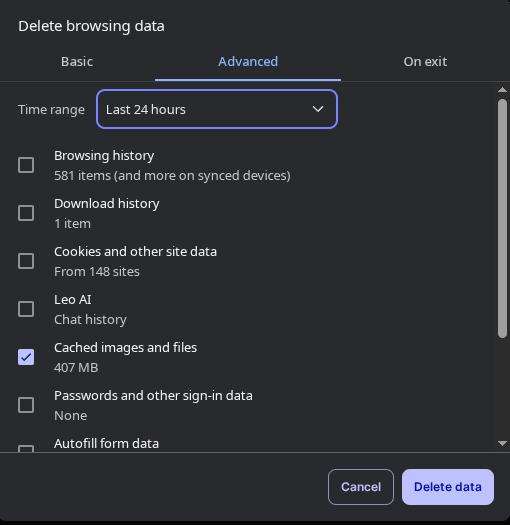Click the Cached images and files label
510x525 pixels.
tap(126, 348)
